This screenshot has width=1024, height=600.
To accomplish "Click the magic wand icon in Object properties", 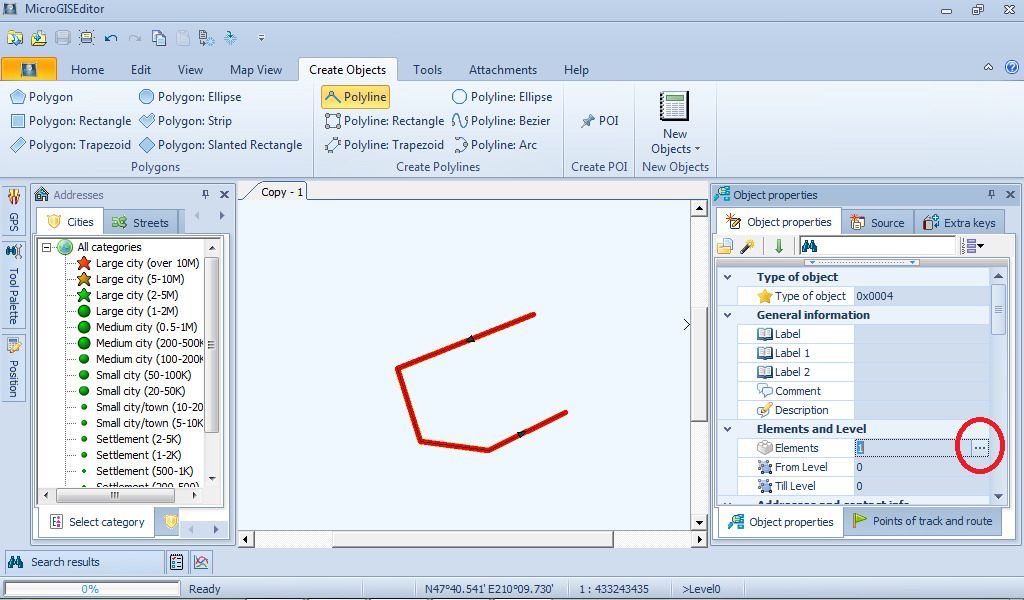I will 747,246.
